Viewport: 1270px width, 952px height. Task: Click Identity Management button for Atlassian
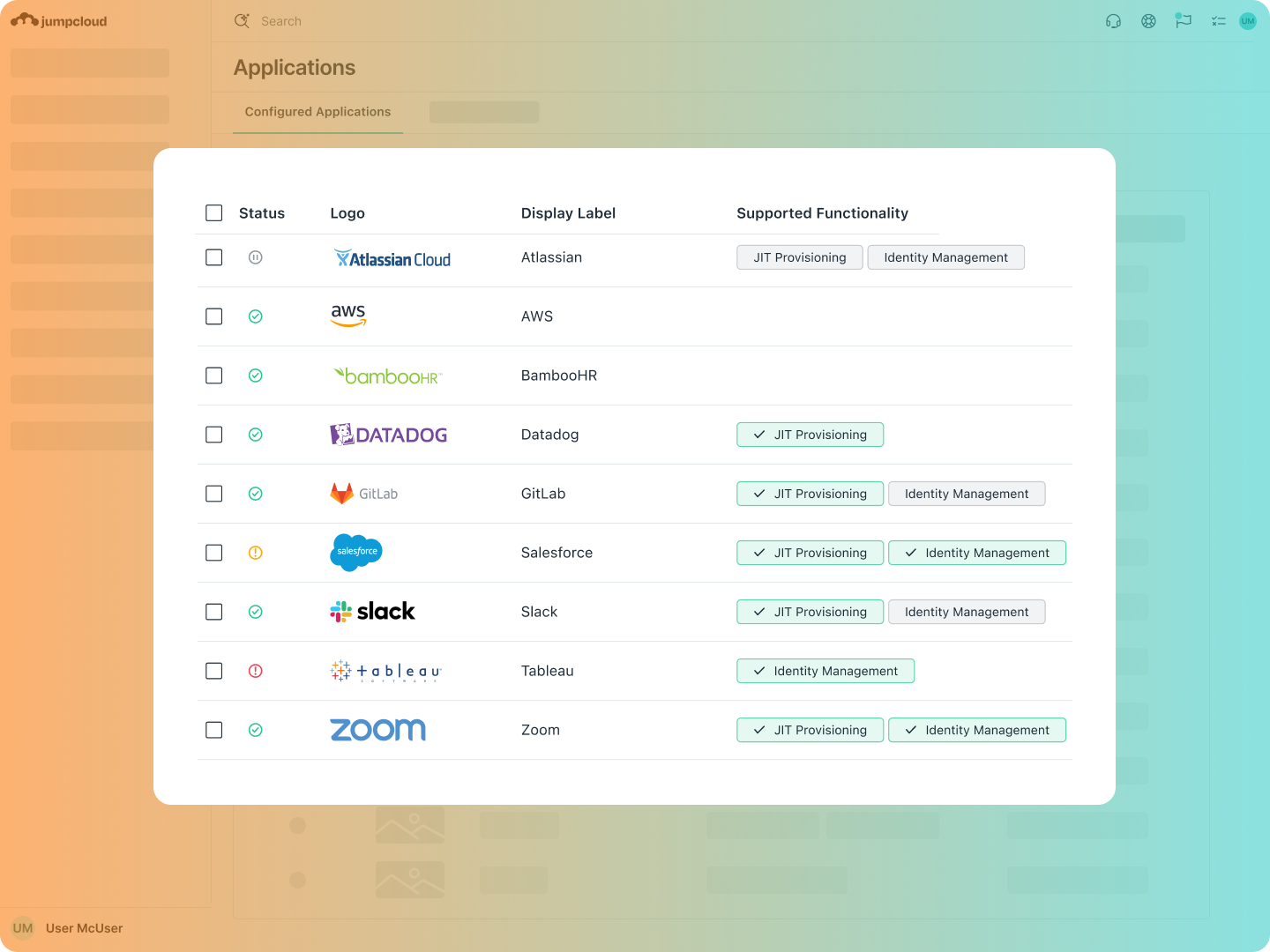(x=945, y=257)
